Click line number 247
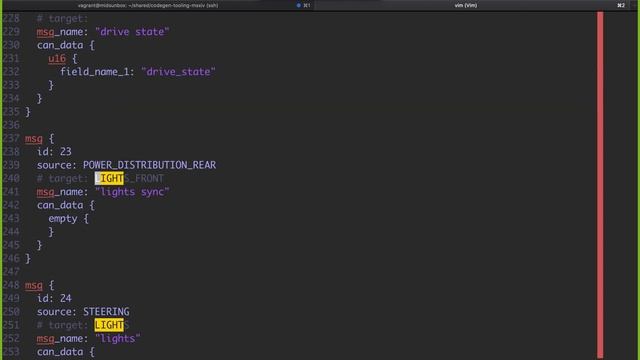The image size is (640, 360). pyautogui.click(x=11, y=271)
